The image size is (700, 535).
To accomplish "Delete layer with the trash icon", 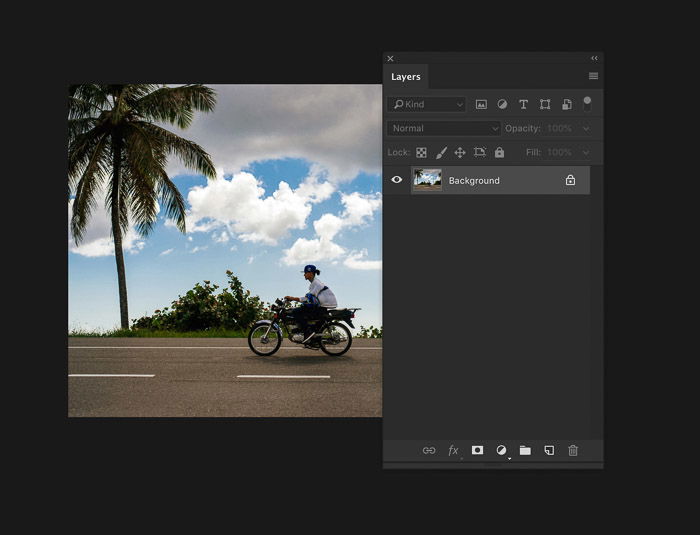I will tap(573, 451).
